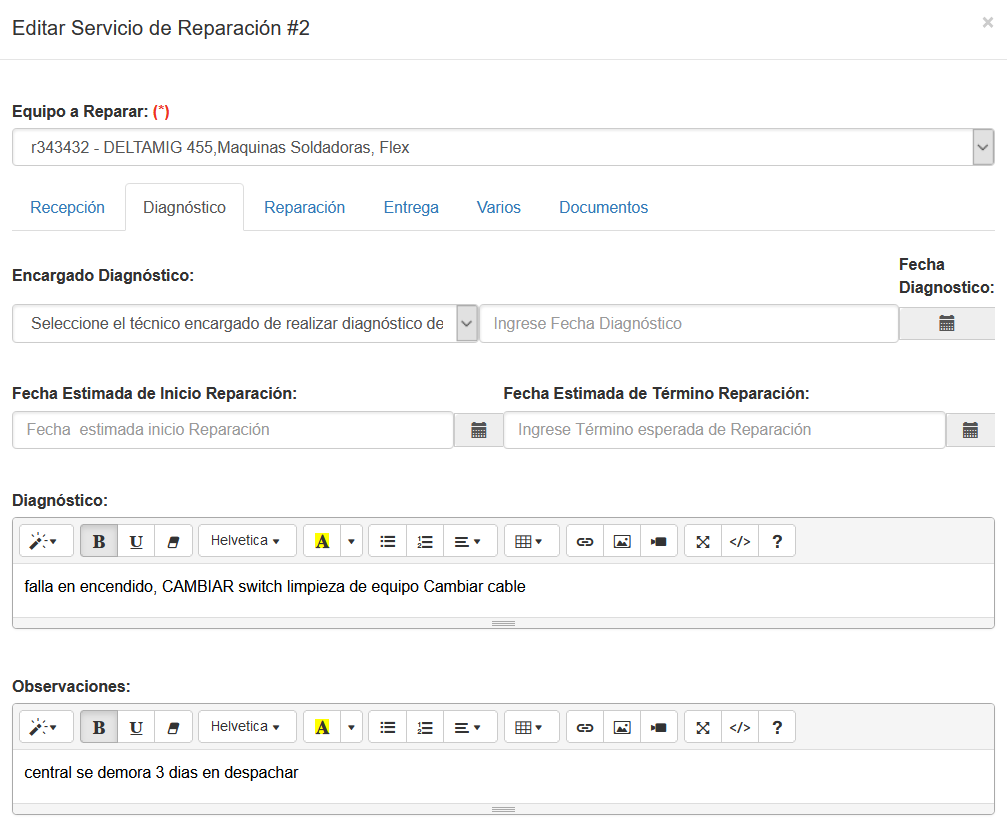This screenshot has height=837, width=1007.
Task: Add unordered list in Observaciones editor
Action: click(388, 727)
